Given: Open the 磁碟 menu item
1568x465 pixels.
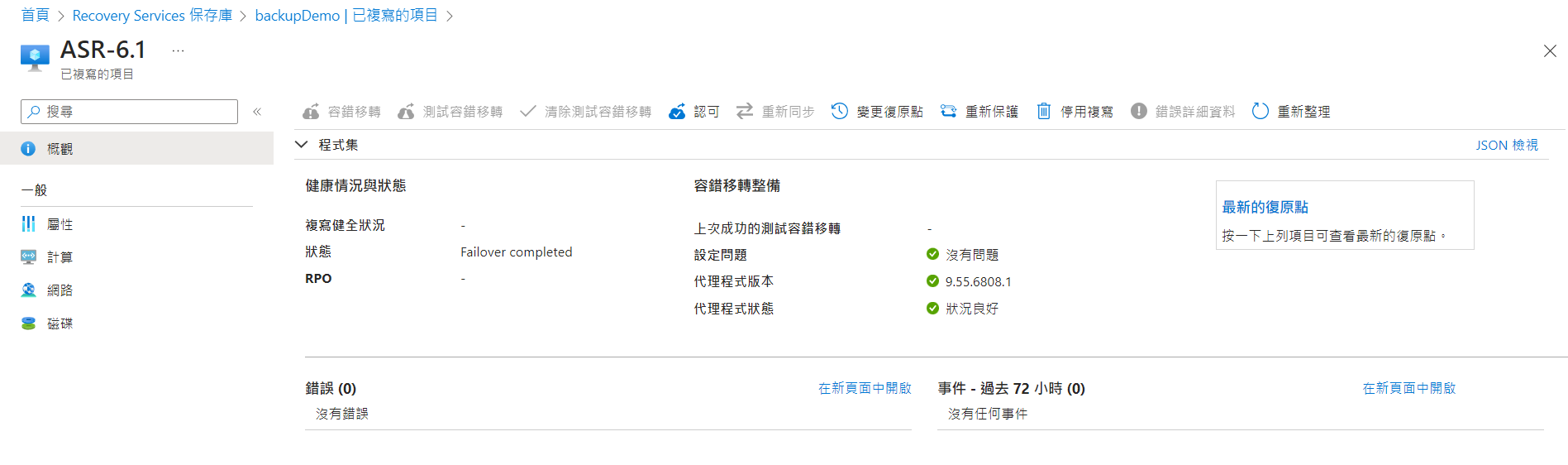Looking at the screenshot, I should pos(136,324).
